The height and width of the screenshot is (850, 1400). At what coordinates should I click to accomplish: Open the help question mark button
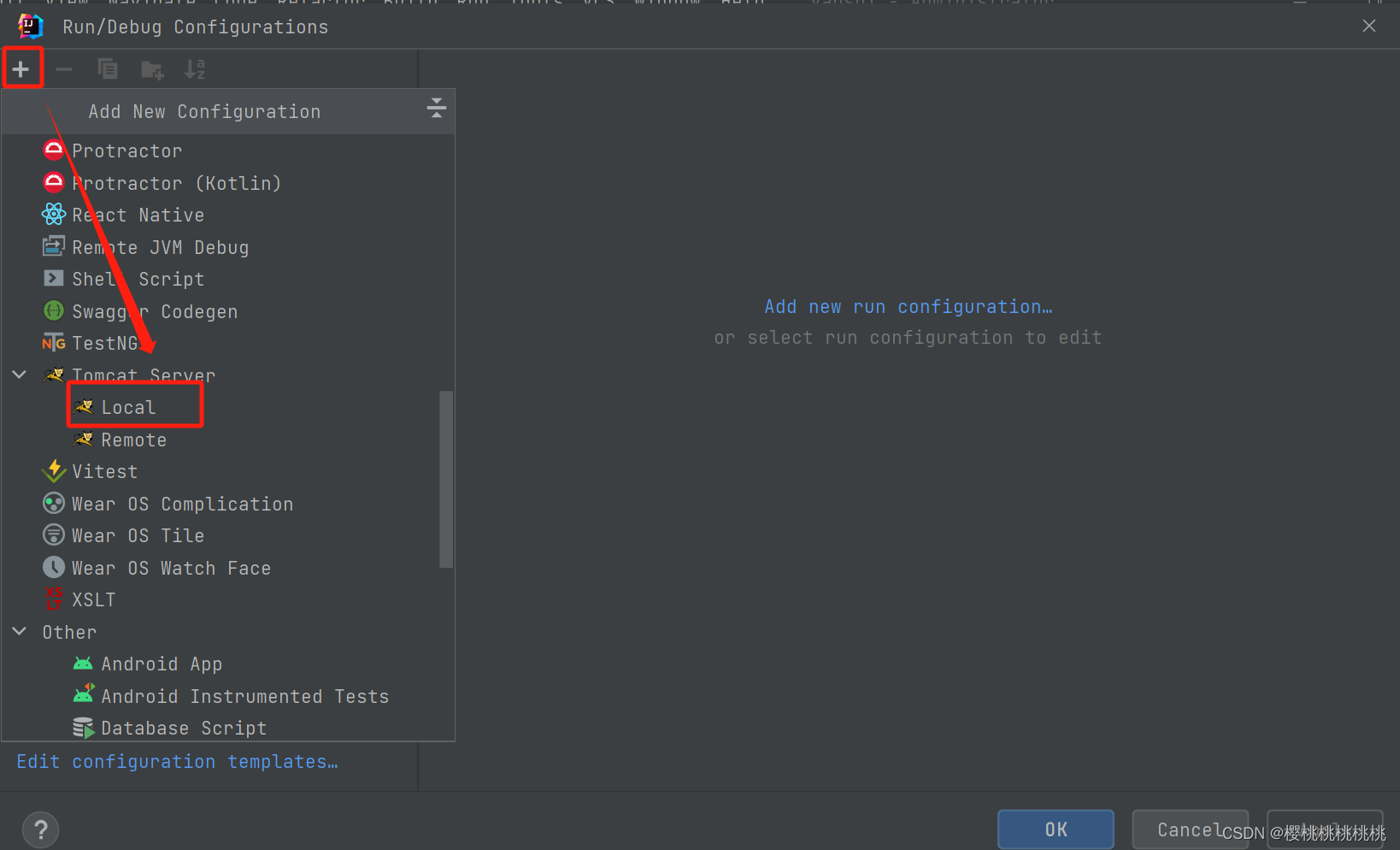pos(40,829)
